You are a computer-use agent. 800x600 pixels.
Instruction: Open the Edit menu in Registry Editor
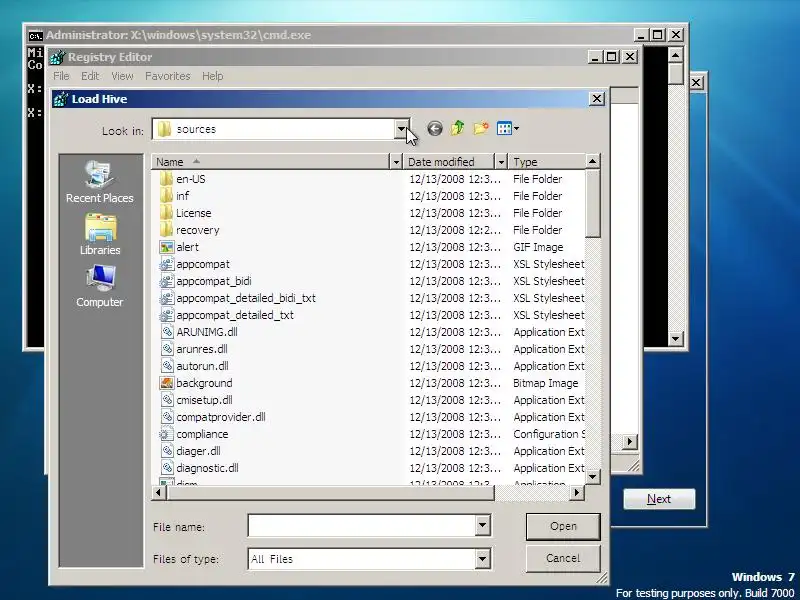90,76
